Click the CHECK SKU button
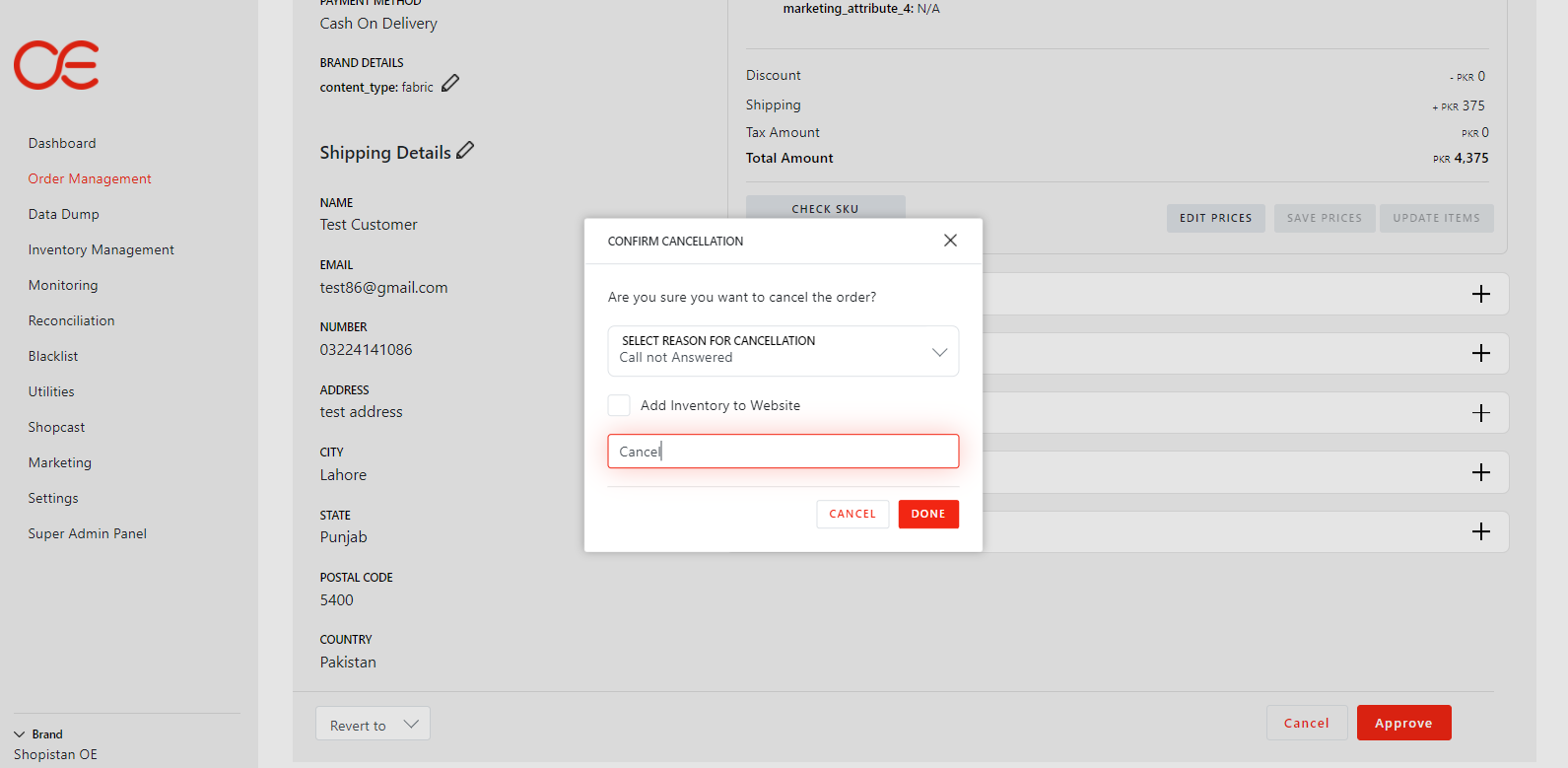The image size is (1568, 768). pos(825,208)
